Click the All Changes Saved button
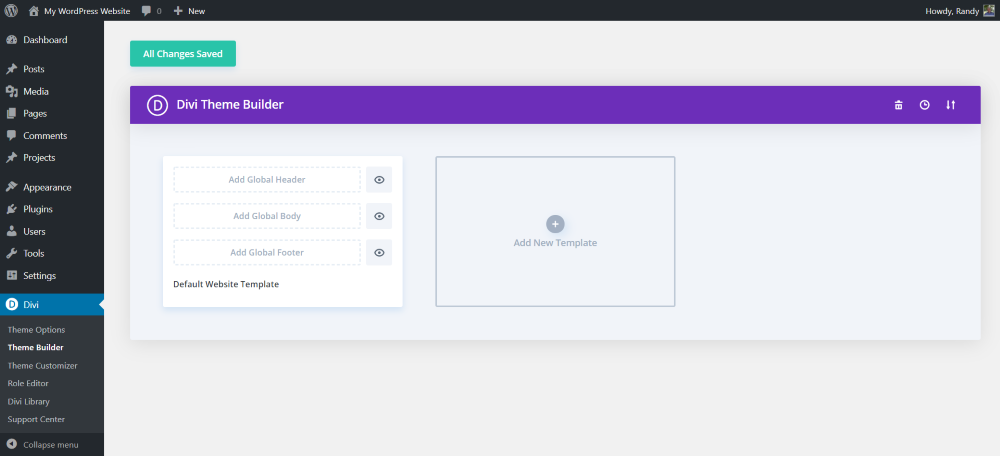The height and width of the screenshot is (456, 1000). [183, 54]
